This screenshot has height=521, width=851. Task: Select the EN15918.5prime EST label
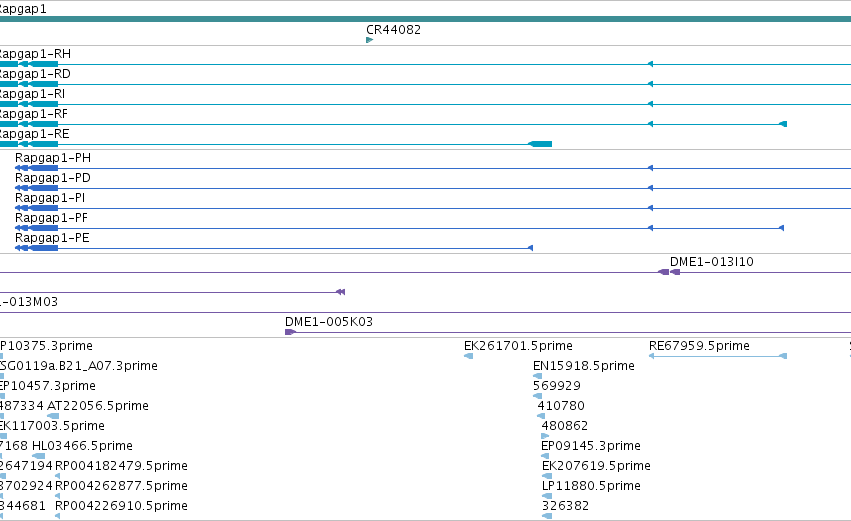pyautogui.click(x=584, y=366)
